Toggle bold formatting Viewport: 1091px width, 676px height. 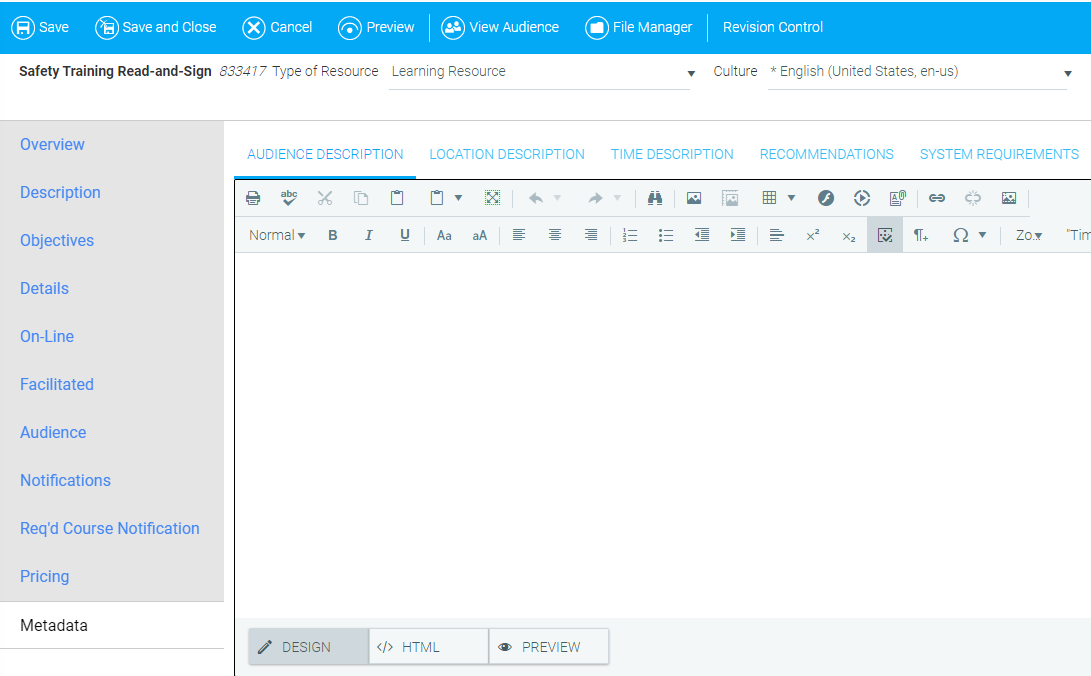coord(333,235)
